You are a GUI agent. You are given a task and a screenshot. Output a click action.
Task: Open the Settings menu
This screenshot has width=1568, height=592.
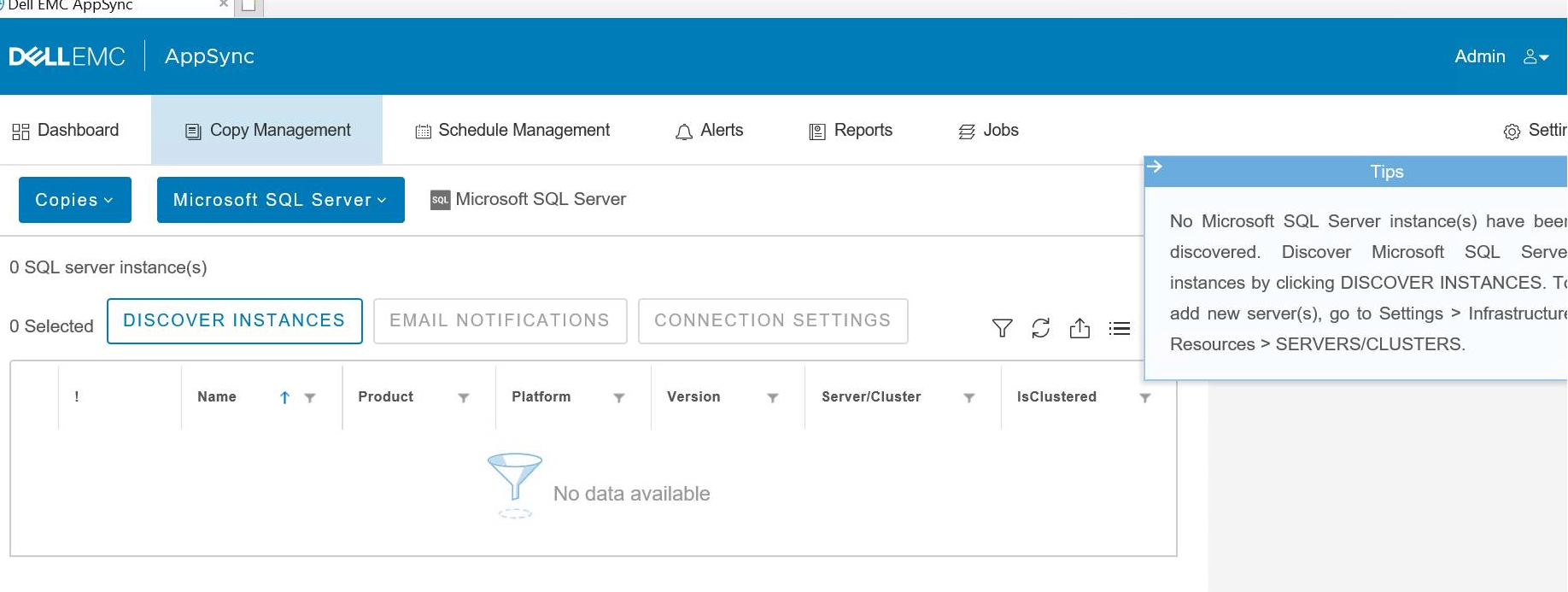click(x=1535, y=131)
